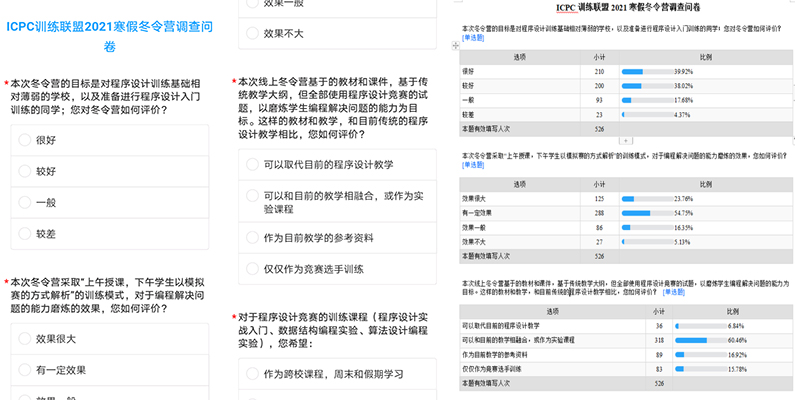
Task: Select the 效果很大 radio button
Action: [25, 339]
